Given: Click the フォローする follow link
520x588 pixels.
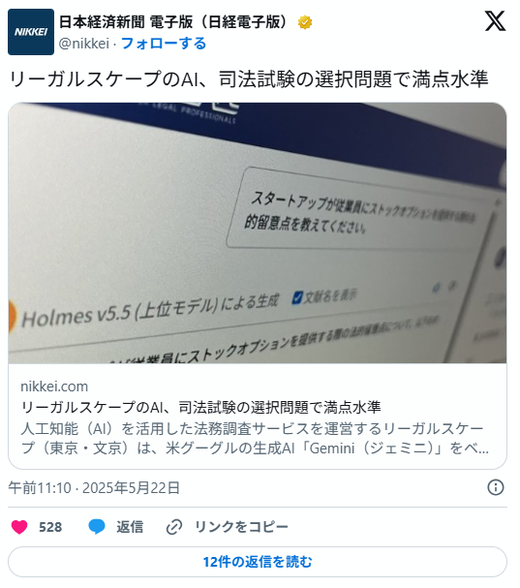Looking at the screenshot, I should click(x=163, y=44).
